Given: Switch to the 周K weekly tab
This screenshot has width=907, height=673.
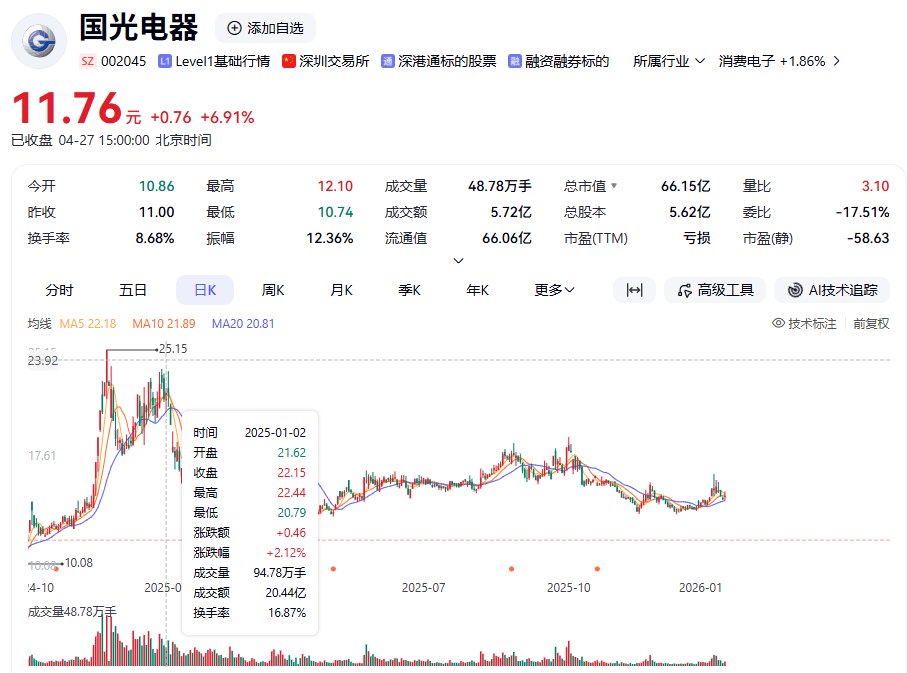Looking at the screenshot, I should [x=272, y=289].
